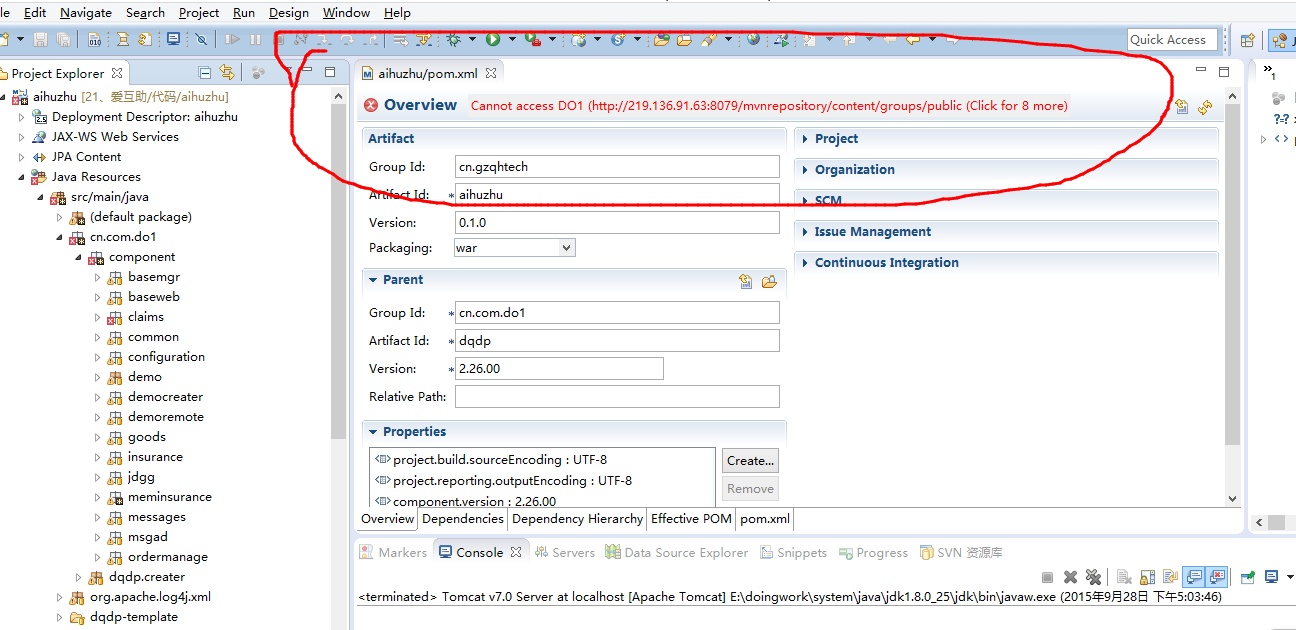Switch to the Dependency Hierarchy tab

[577, 519]
